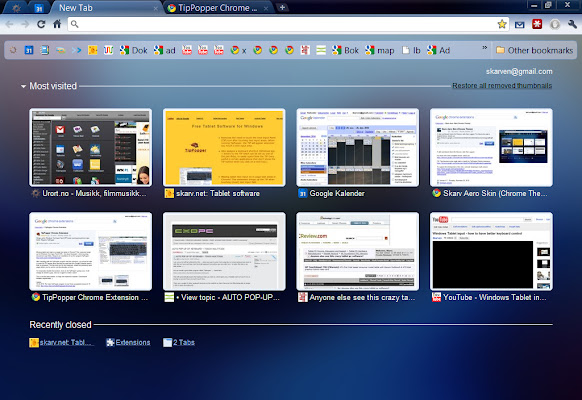This screenshot has height=400, width=582.
Task: Open the yellow skarv.net bookmark icon in bookmarks bar
Action: (x=92, y=50)
